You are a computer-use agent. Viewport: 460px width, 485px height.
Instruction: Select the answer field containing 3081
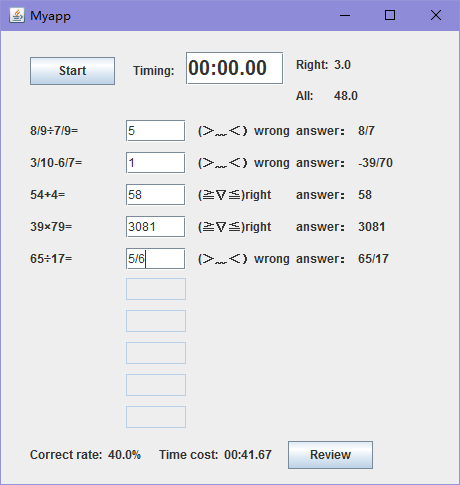pyautogui.click(x=156, y=227)
